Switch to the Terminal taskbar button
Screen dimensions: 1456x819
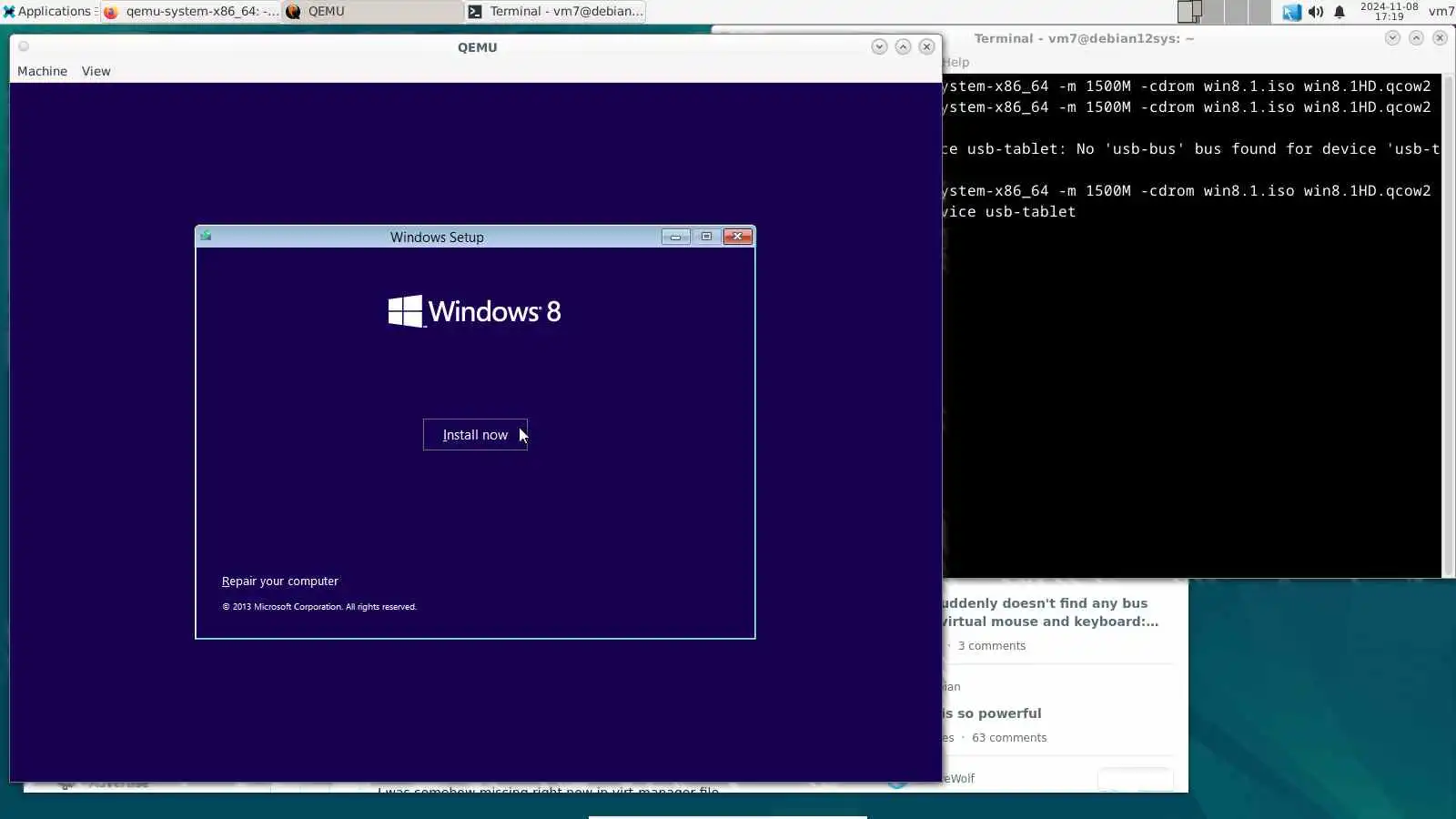point(555,11)
